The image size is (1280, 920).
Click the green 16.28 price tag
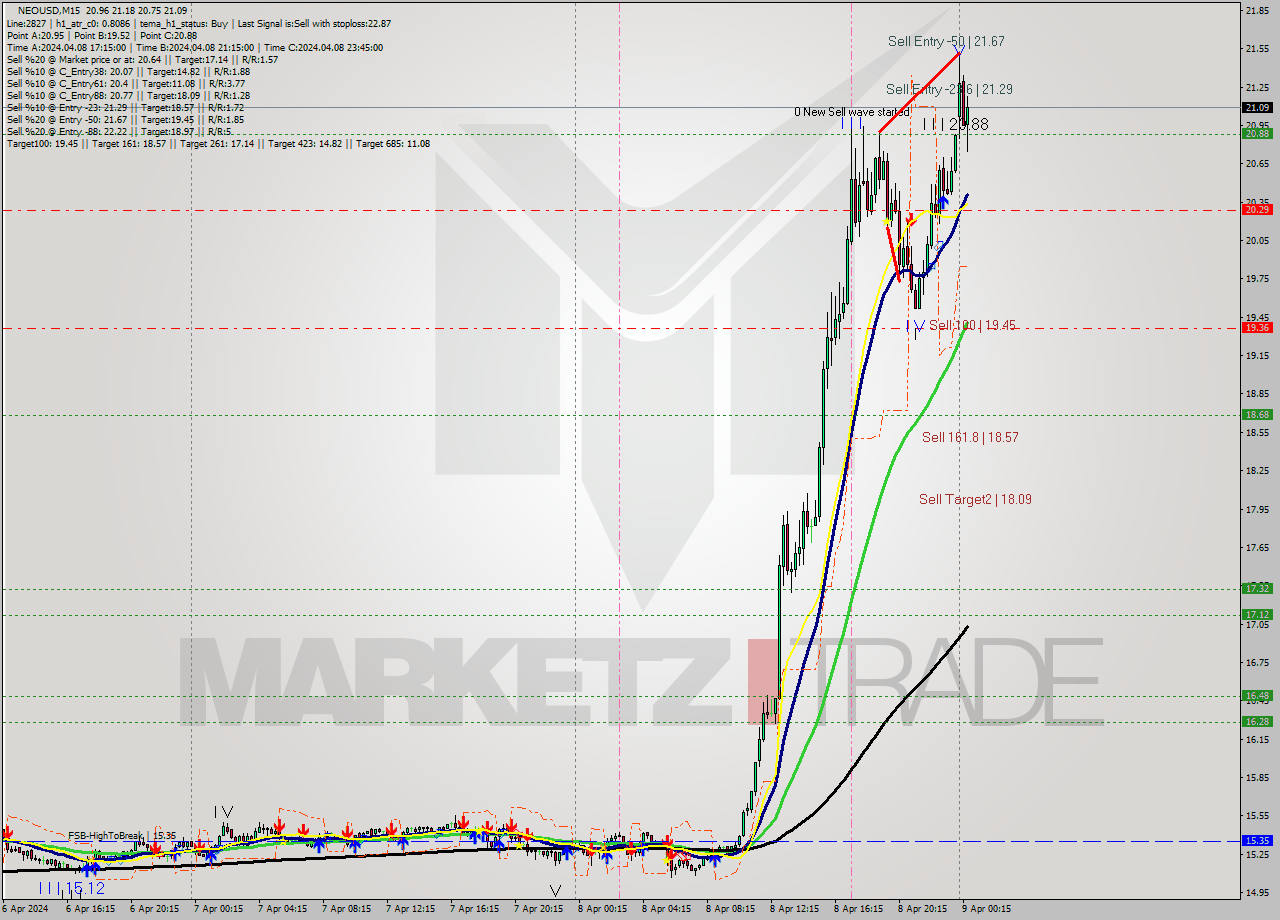click(1257, 721)
